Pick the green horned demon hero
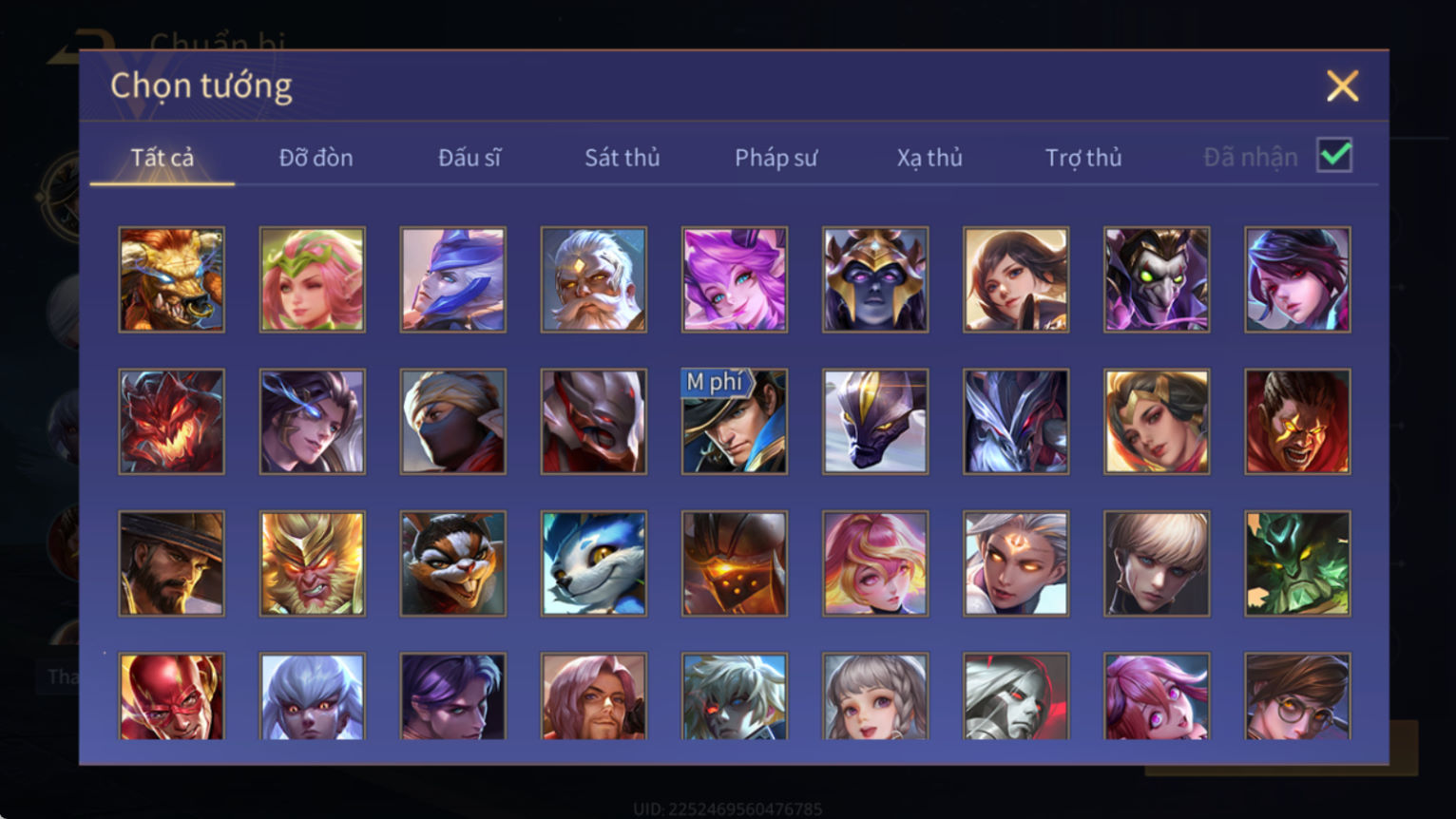Image resolution: width=1456 pixels, height=819 pixels. click(1297, 563)
